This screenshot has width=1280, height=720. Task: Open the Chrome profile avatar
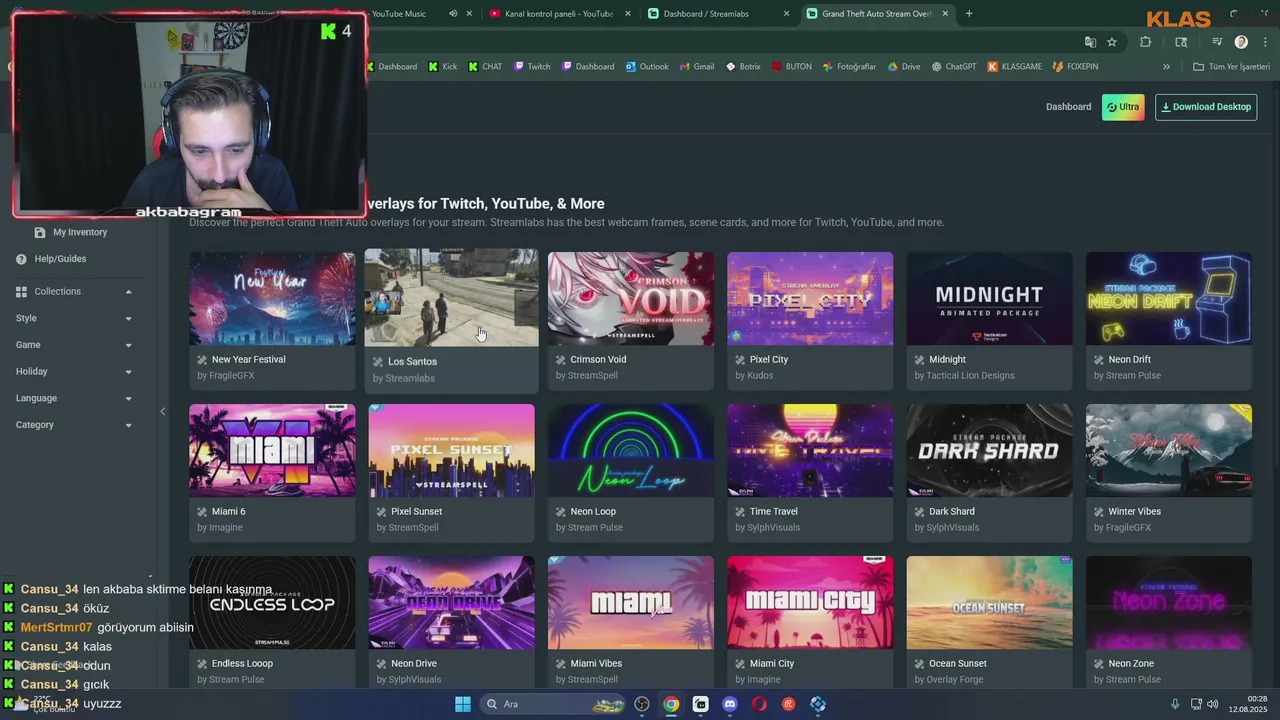point(1241,42)
